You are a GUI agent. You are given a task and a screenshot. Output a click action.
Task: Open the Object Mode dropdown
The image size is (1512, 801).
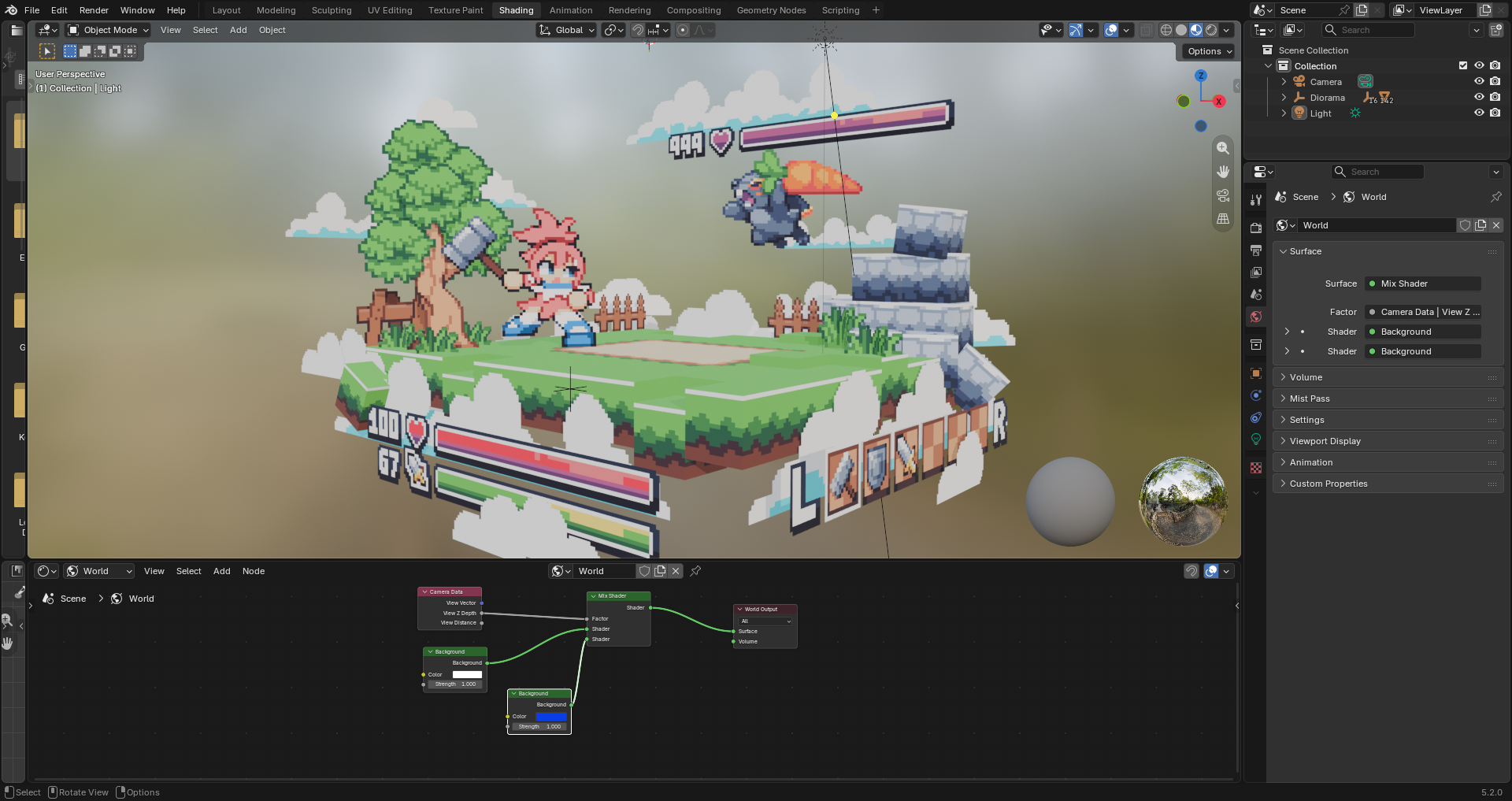108,30
